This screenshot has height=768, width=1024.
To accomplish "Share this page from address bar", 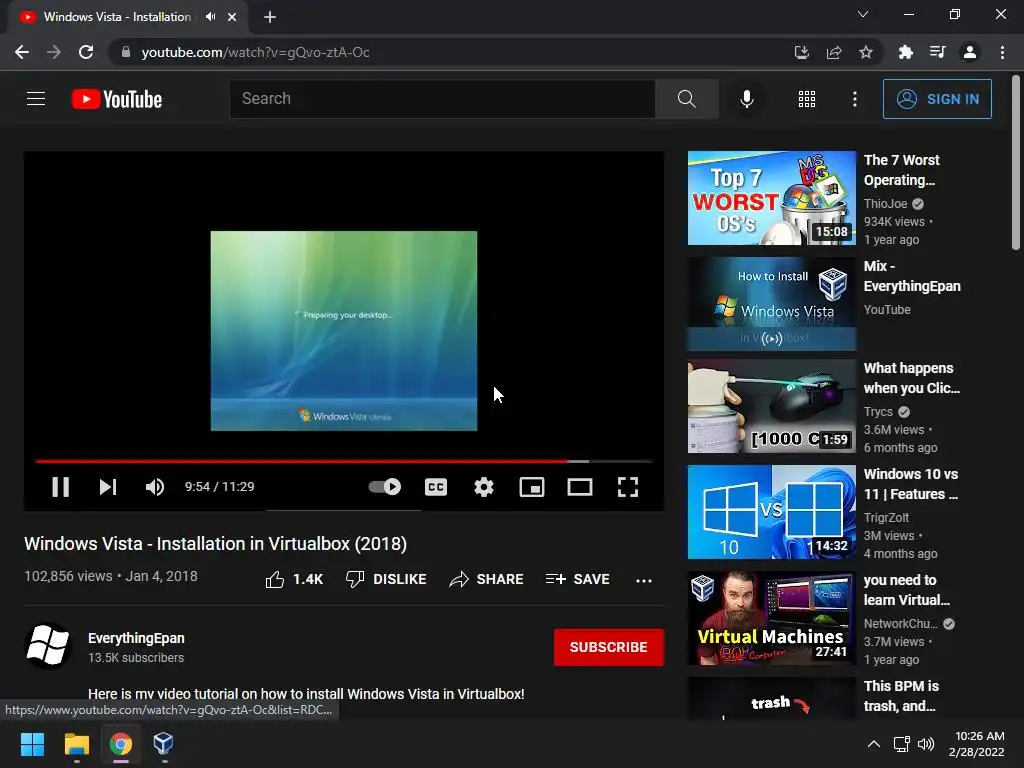I will click(834, 52).
